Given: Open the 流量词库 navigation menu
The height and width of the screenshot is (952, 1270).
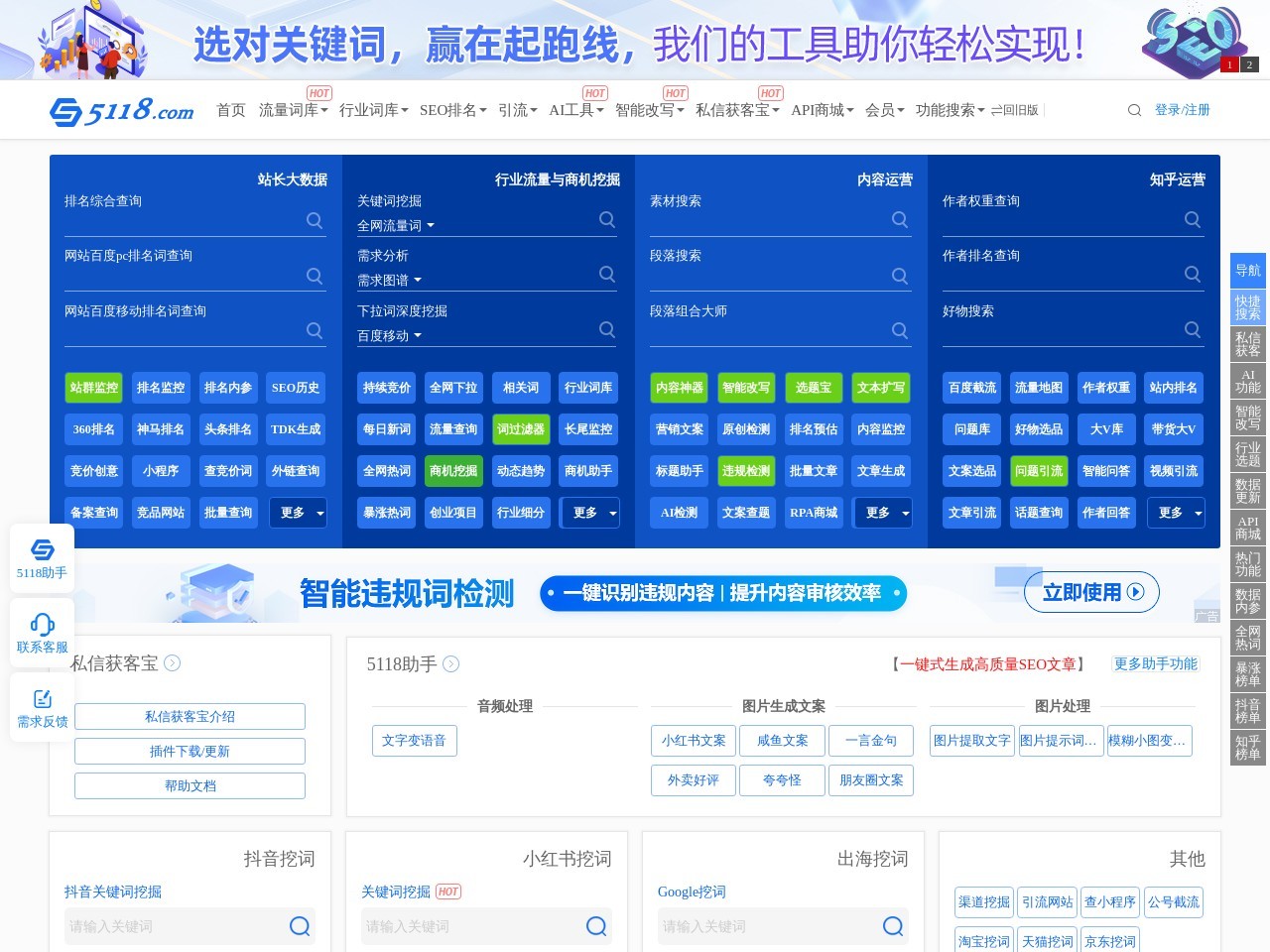Looking at the screenshot, I should (293, 110).
